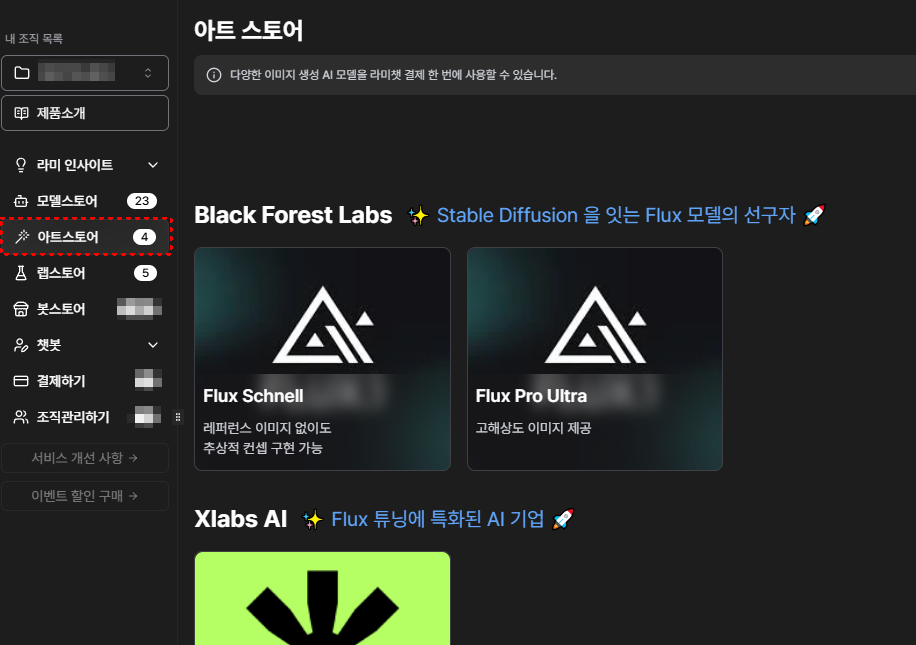Expand the 챗봇 menu chevron

click(x=153, y=345)
